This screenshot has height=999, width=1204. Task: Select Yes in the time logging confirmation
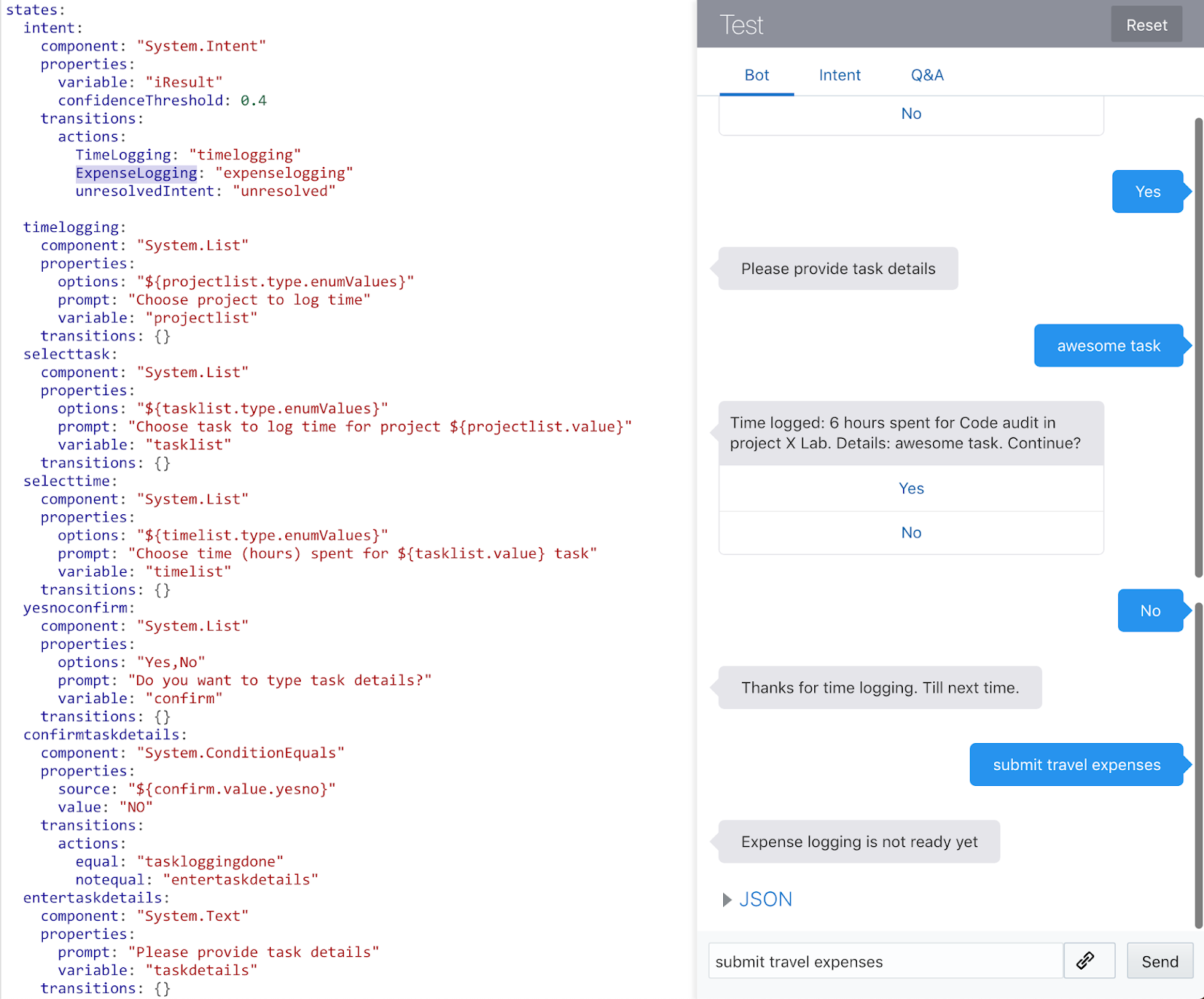(911, 488)
